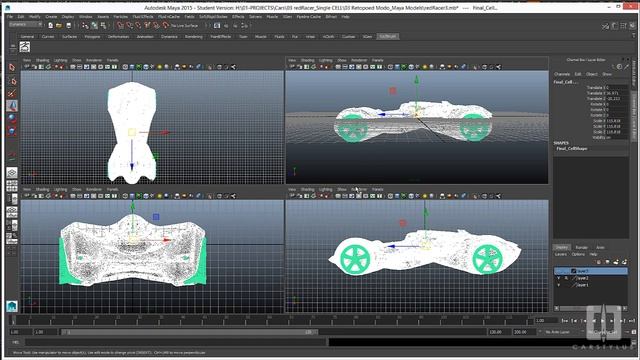This screenshot has height=360, width=640.
Task: Switch to four view layout
Action: click(12, 186)
